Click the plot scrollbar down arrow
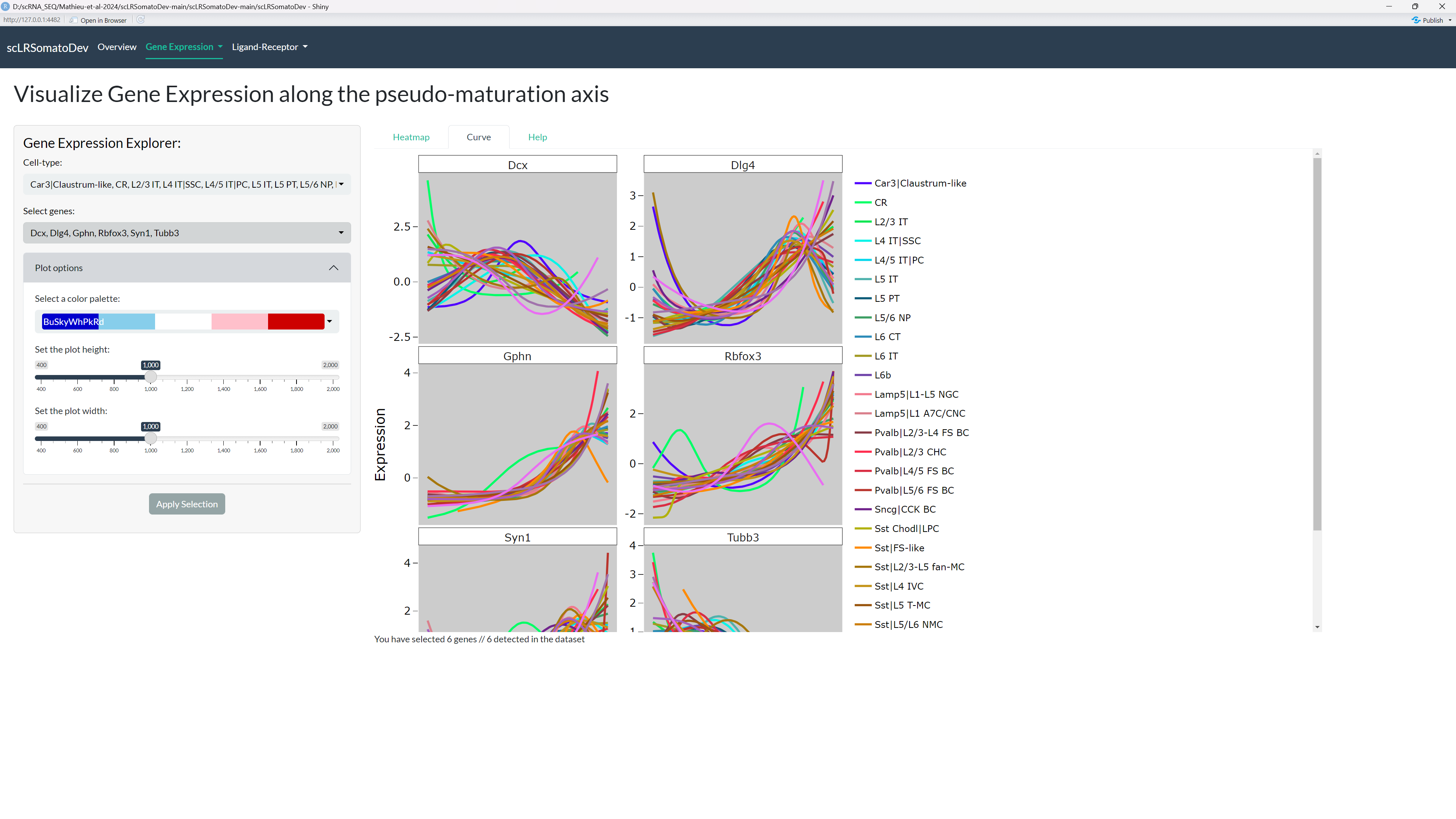Viewport: 1456px width, 819px height. click(1318, 627)
